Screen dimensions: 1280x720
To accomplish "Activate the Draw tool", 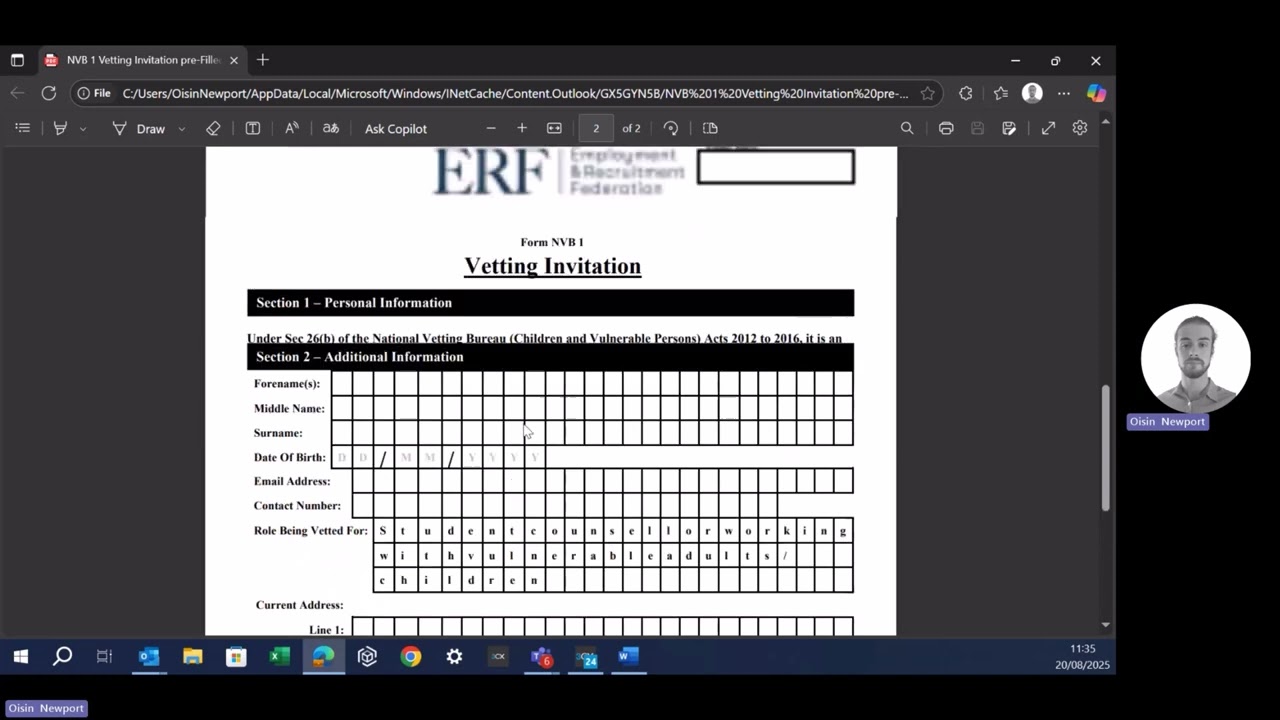I will tap(139, 128).
